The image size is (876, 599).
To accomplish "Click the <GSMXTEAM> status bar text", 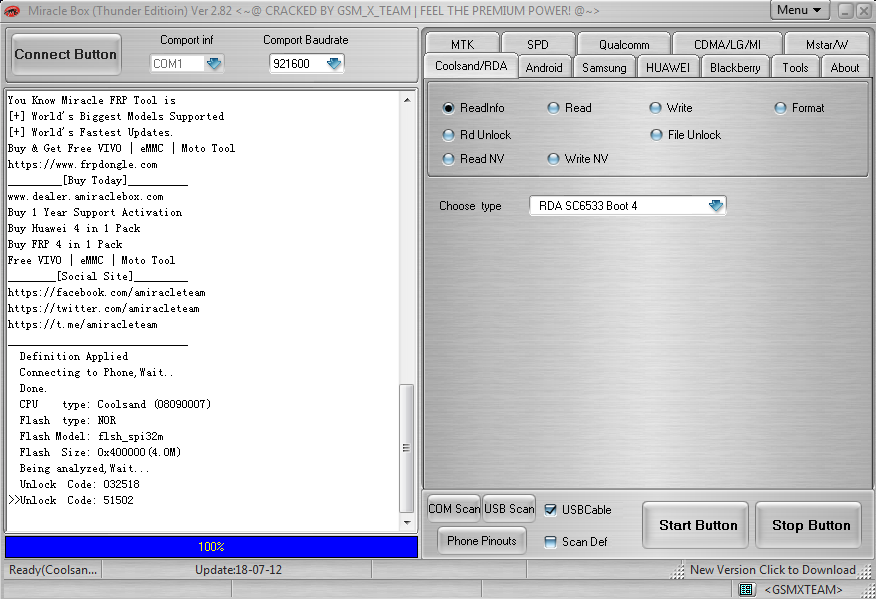I will 803,590.
